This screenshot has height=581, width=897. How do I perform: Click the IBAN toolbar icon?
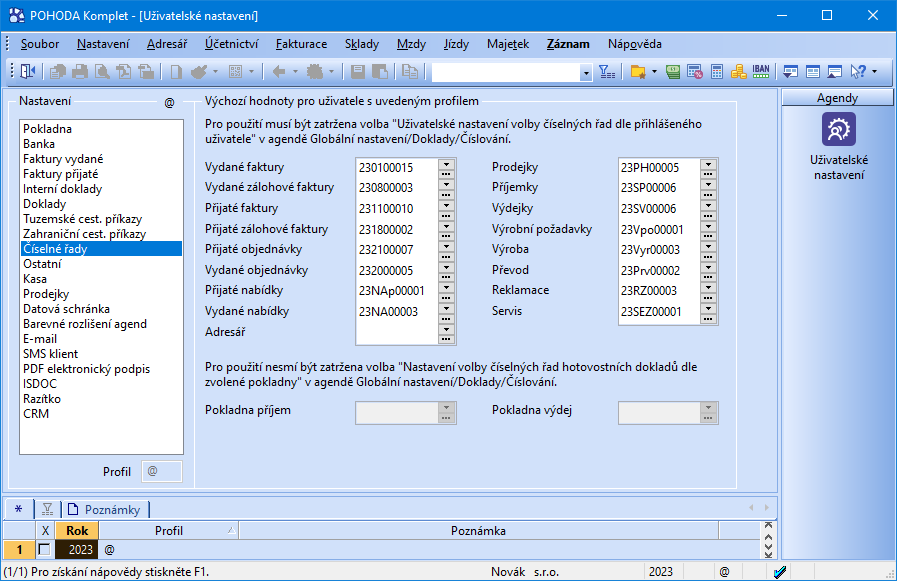[761, 71]
